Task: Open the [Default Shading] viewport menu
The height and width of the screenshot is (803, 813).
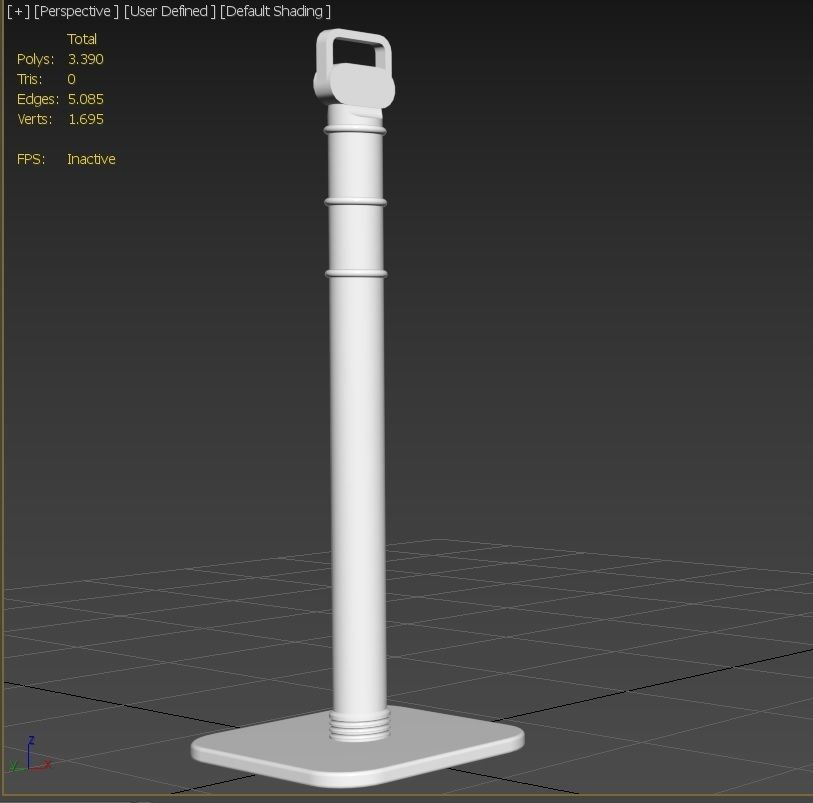Action: tap(275, 11)
